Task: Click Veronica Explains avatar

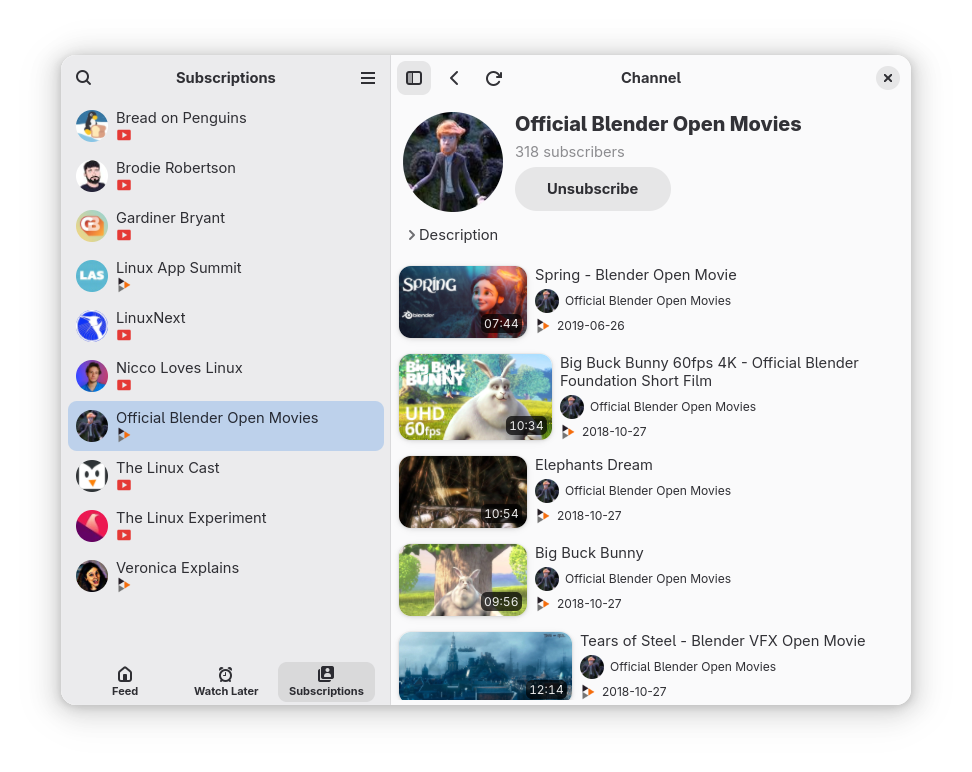Action: tap(92, 576)
